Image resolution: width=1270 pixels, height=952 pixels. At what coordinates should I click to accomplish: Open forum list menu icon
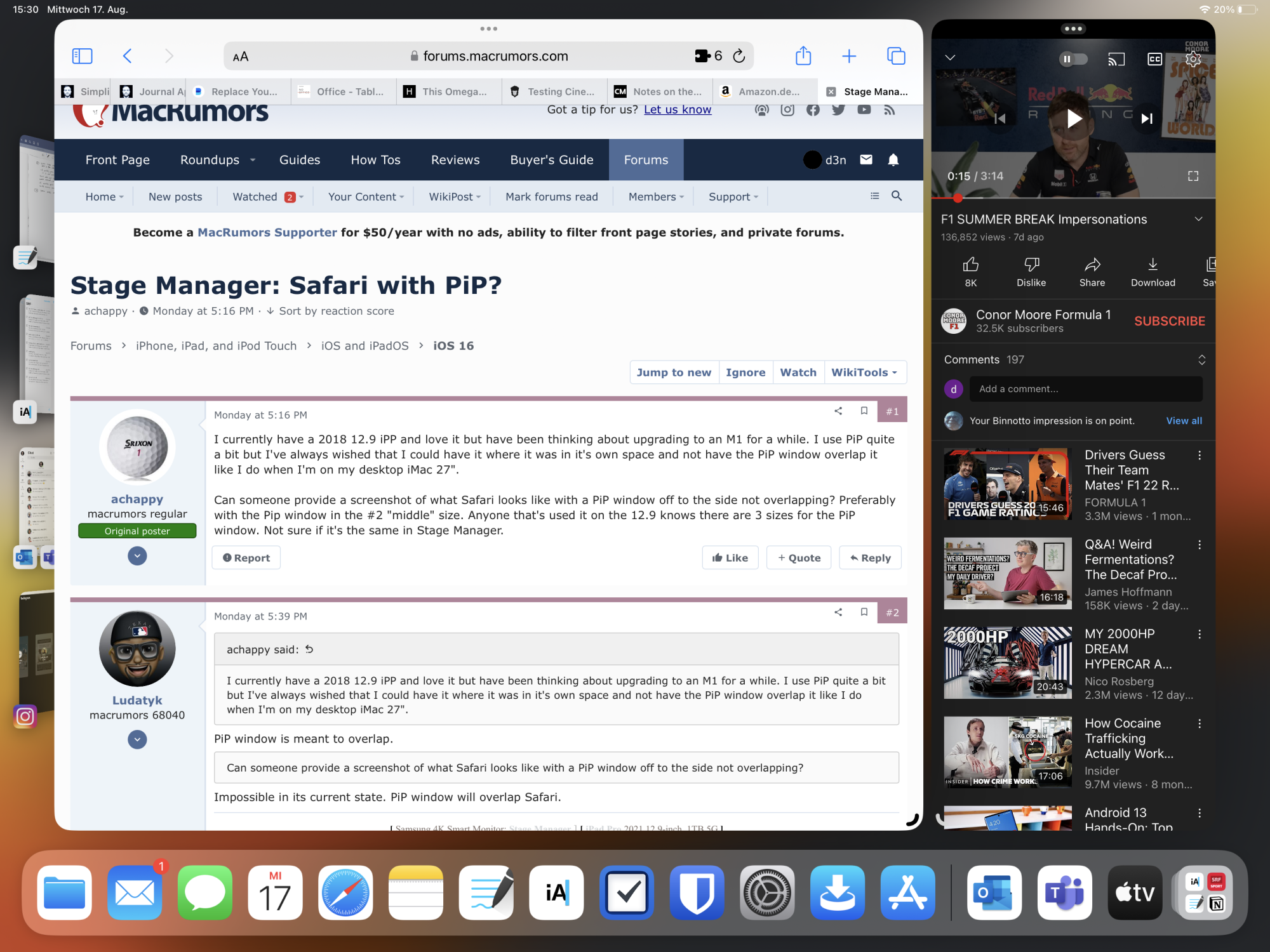click(x=875, y=195)
